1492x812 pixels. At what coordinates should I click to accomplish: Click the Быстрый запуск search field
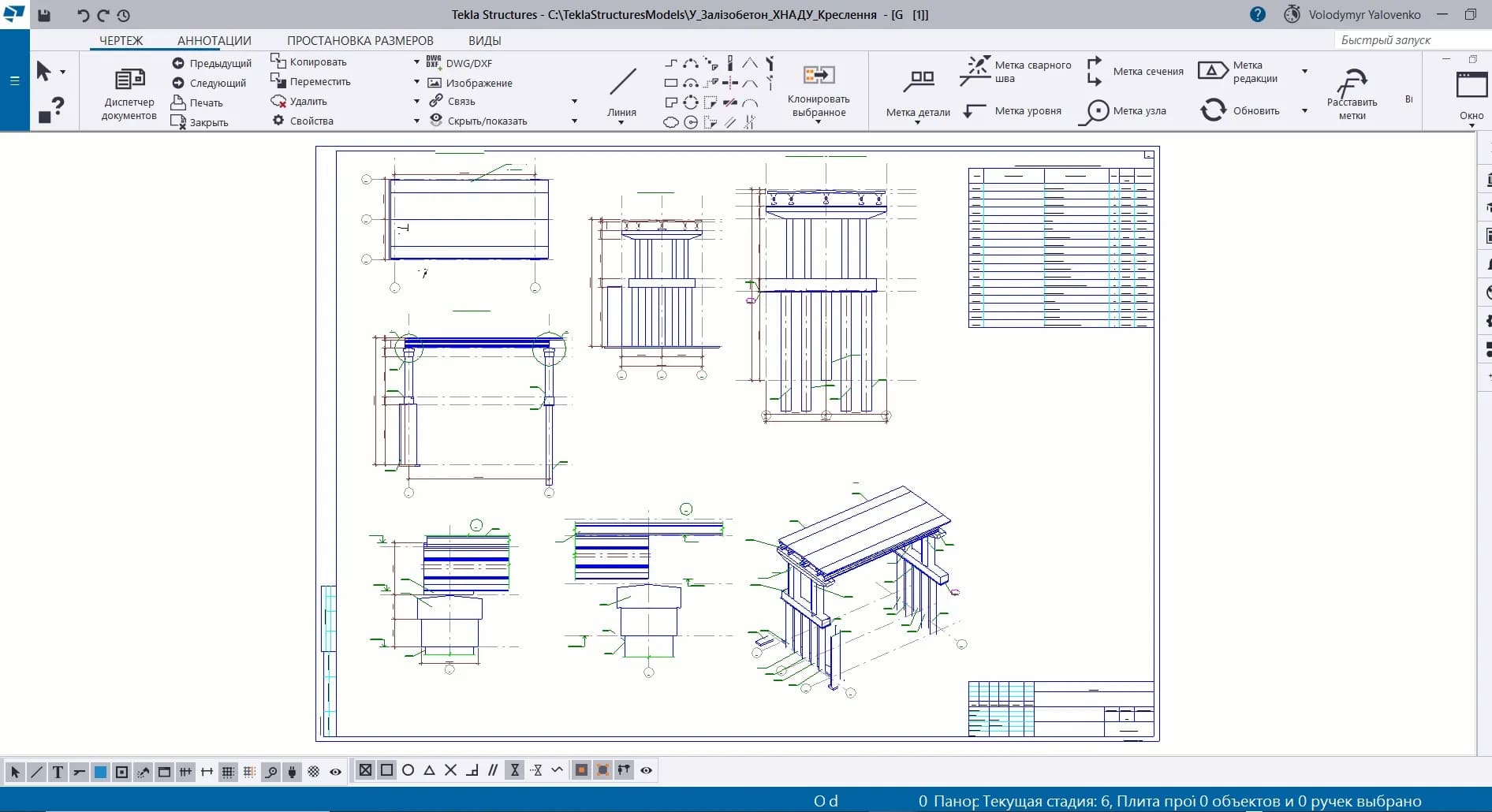click(x=1412, y=40)
